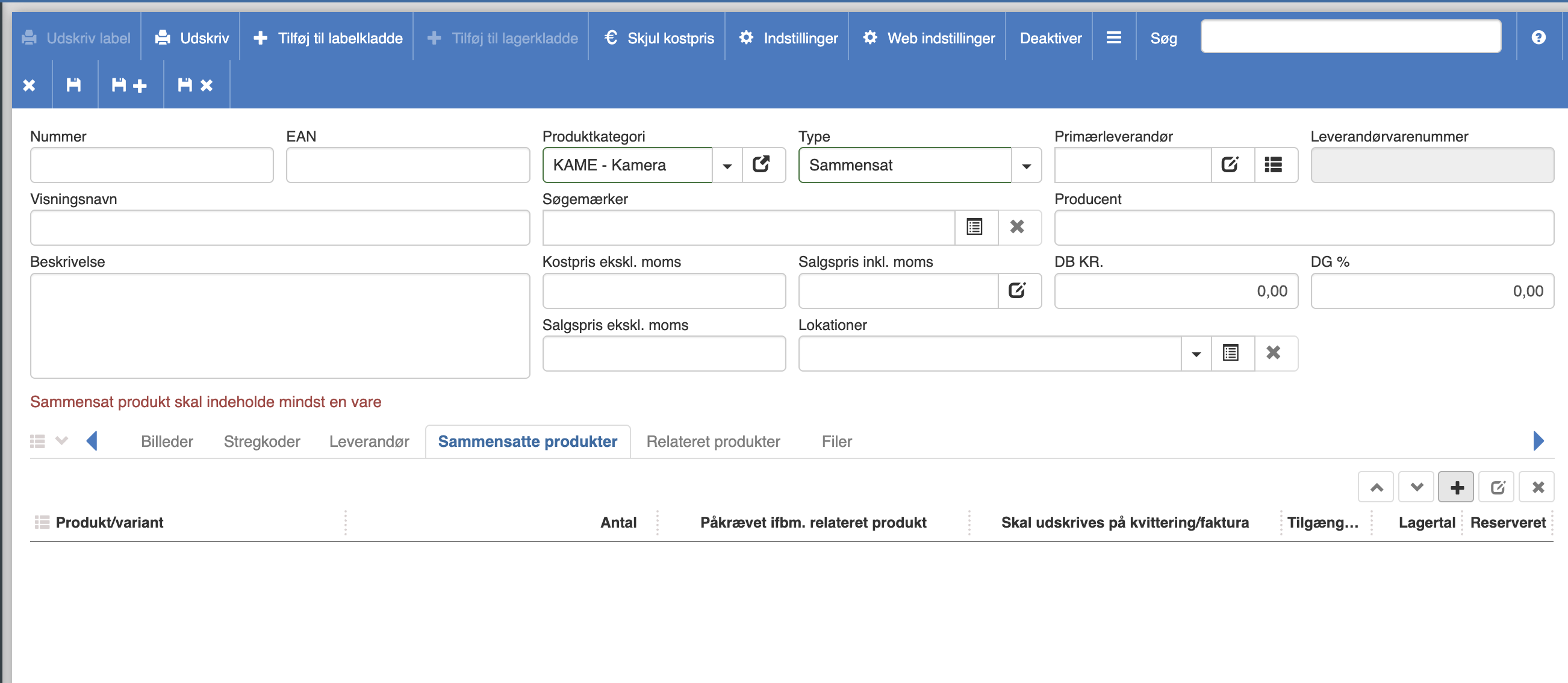Clear Søgemærker with the X icon
The width and height of the screenshot is (1568, 683).
coord(1017,227)
